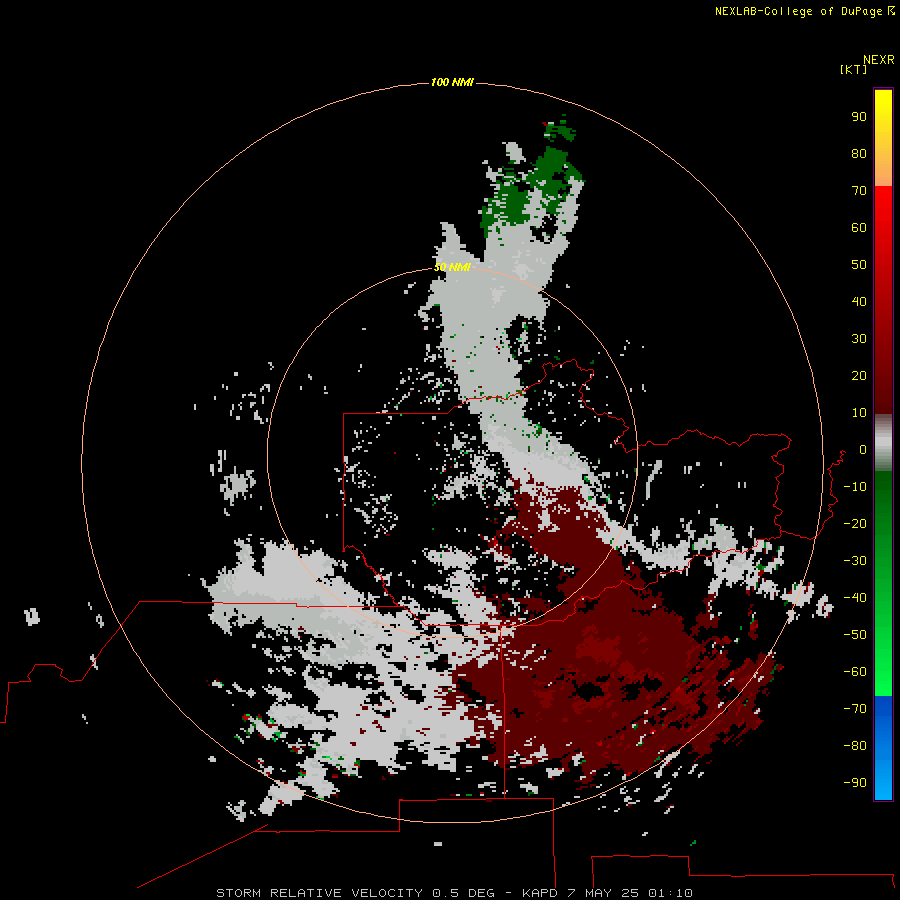Click the 30 value on the velocity scale
The width and height of the screenshot is (900, 900).
(x=859, y=339)
